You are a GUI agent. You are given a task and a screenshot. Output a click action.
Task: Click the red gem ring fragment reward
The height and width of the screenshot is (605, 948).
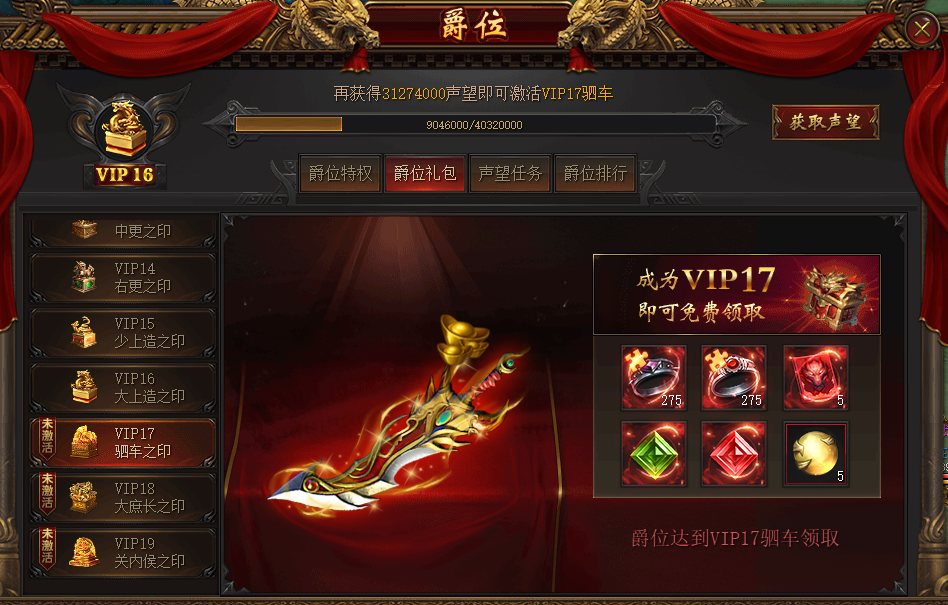pos(733,378)
